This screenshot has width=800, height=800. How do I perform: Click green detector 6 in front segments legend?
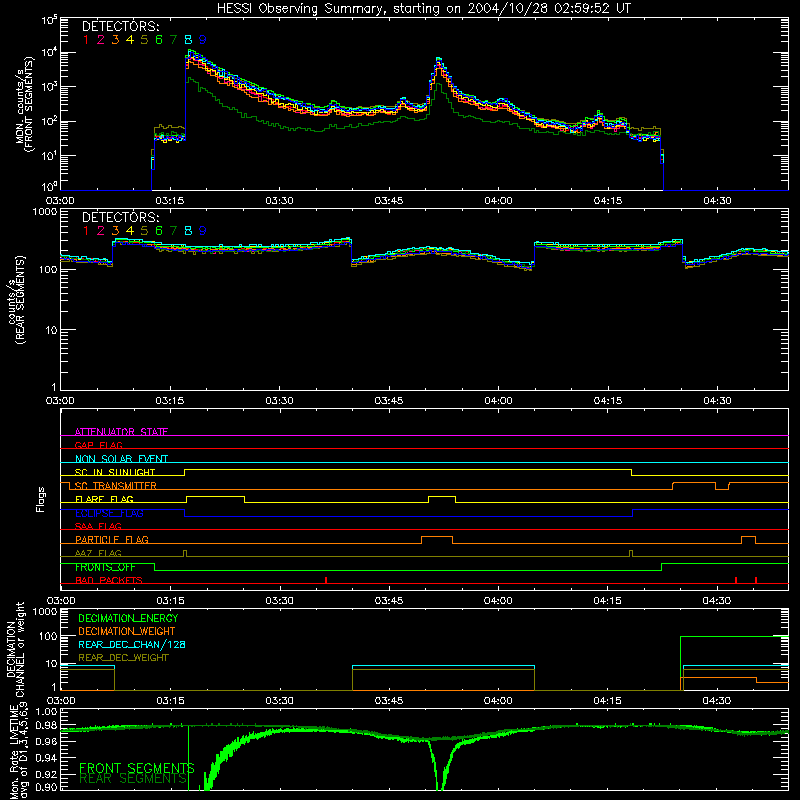click(x=159, y=40)
